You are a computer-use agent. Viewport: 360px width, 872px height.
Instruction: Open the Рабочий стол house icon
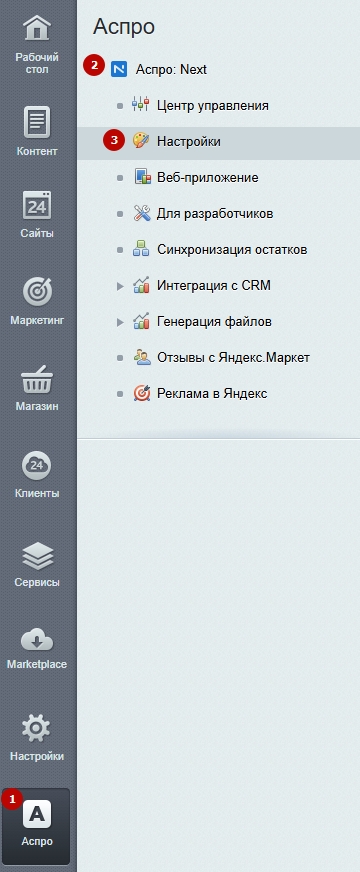pyautogui.click(x=37, y=28)
